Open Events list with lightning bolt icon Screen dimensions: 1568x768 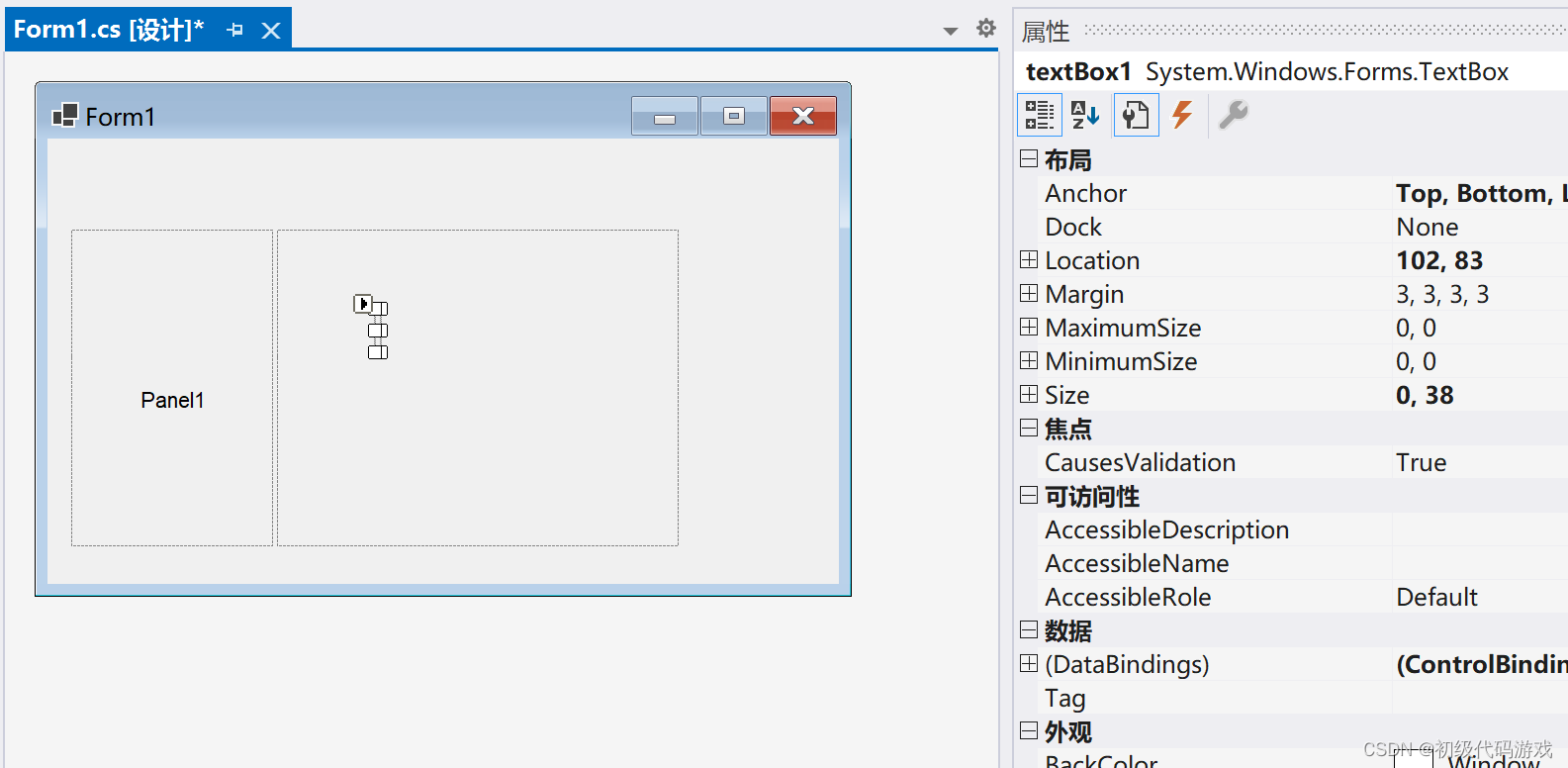tap(1182, 115)
